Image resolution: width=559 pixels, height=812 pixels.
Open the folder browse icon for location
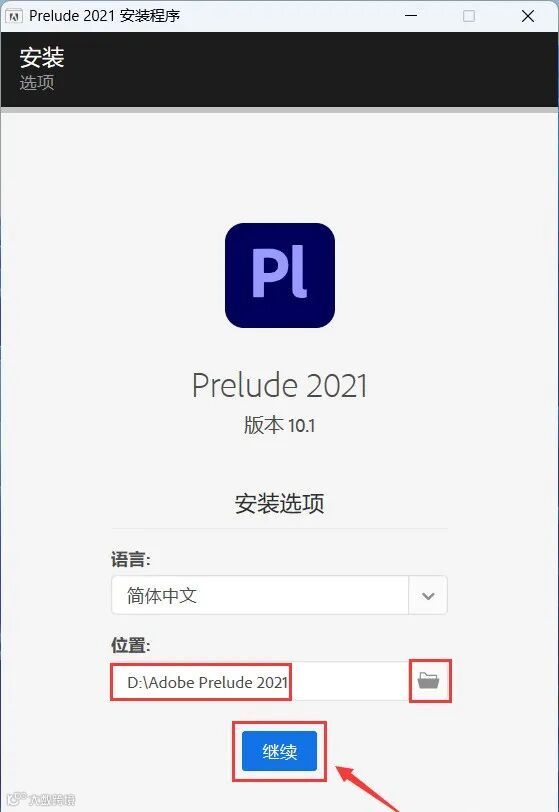pos(428,680)
